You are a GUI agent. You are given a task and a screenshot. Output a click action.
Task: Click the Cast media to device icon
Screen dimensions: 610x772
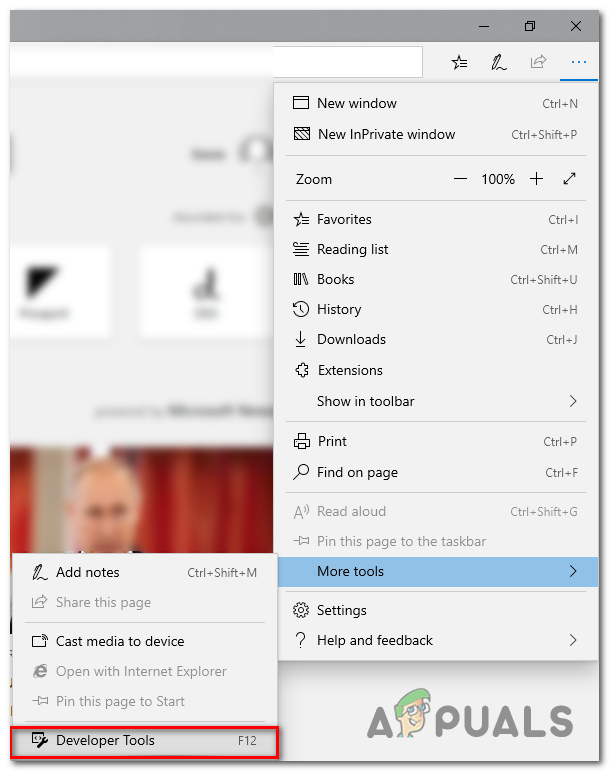pyautogui.click(x=40, y=641)
